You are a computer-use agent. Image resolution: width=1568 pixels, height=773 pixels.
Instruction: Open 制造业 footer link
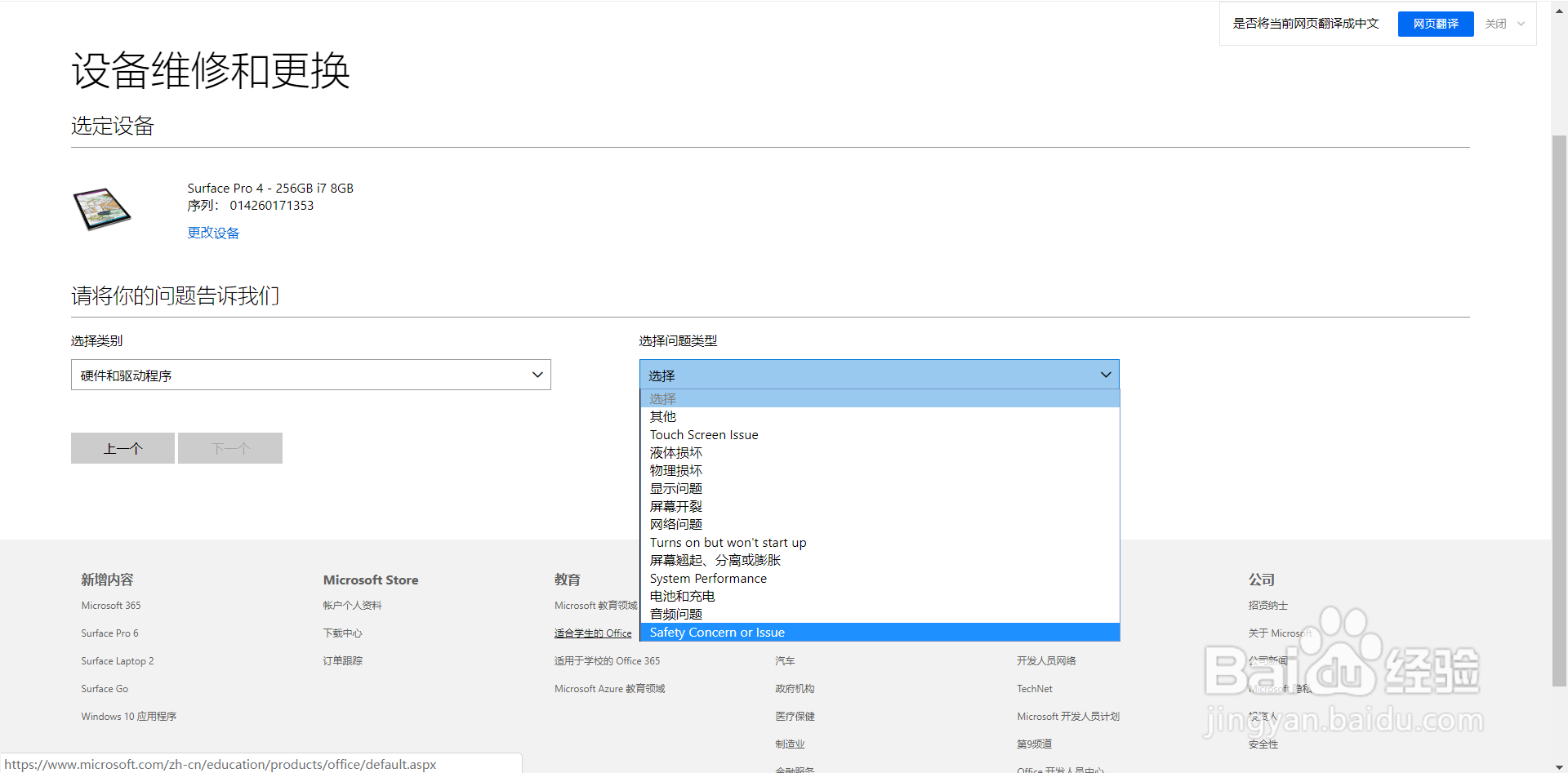click(790, 744)
